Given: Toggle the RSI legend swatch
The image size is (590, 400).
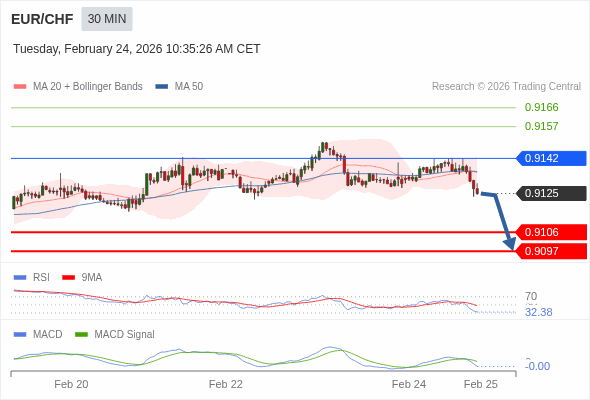Looking at the screenshot, I should [x=20, y=278].
